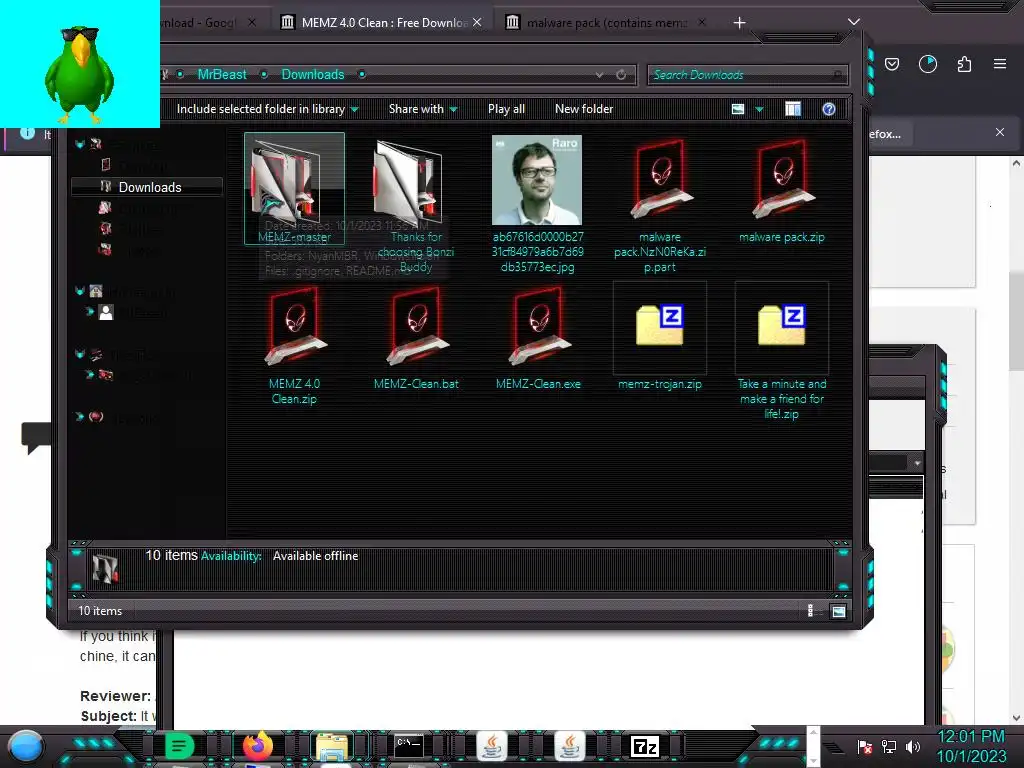Screen dimensions: 1024x768
Task: Expand the user silhouette item in navigation pane
Action: pyautogui.click(x=89, y=312)
